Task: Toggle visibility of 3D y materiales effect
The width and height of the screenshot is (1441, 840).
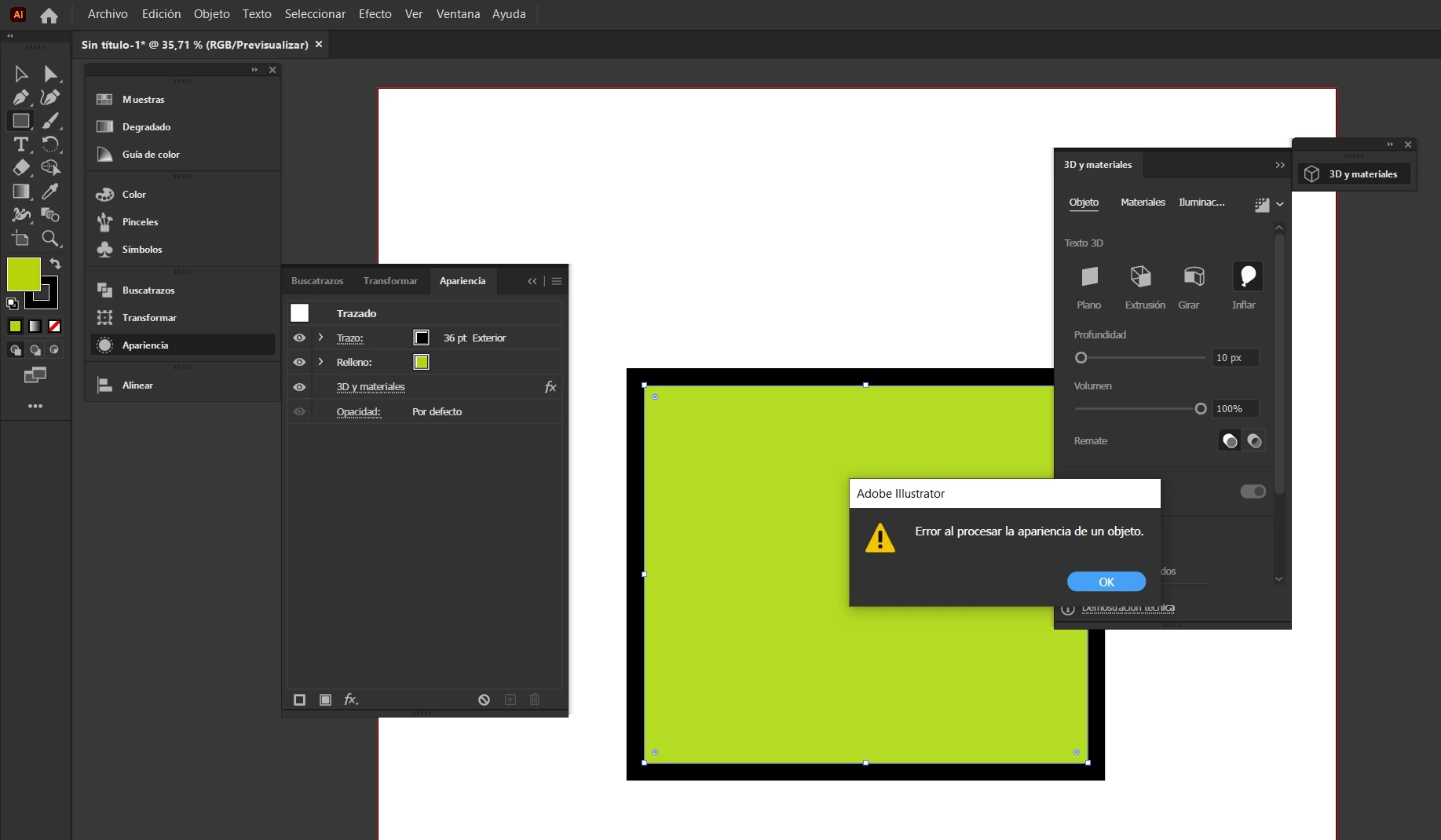Action: click(299, 387)
